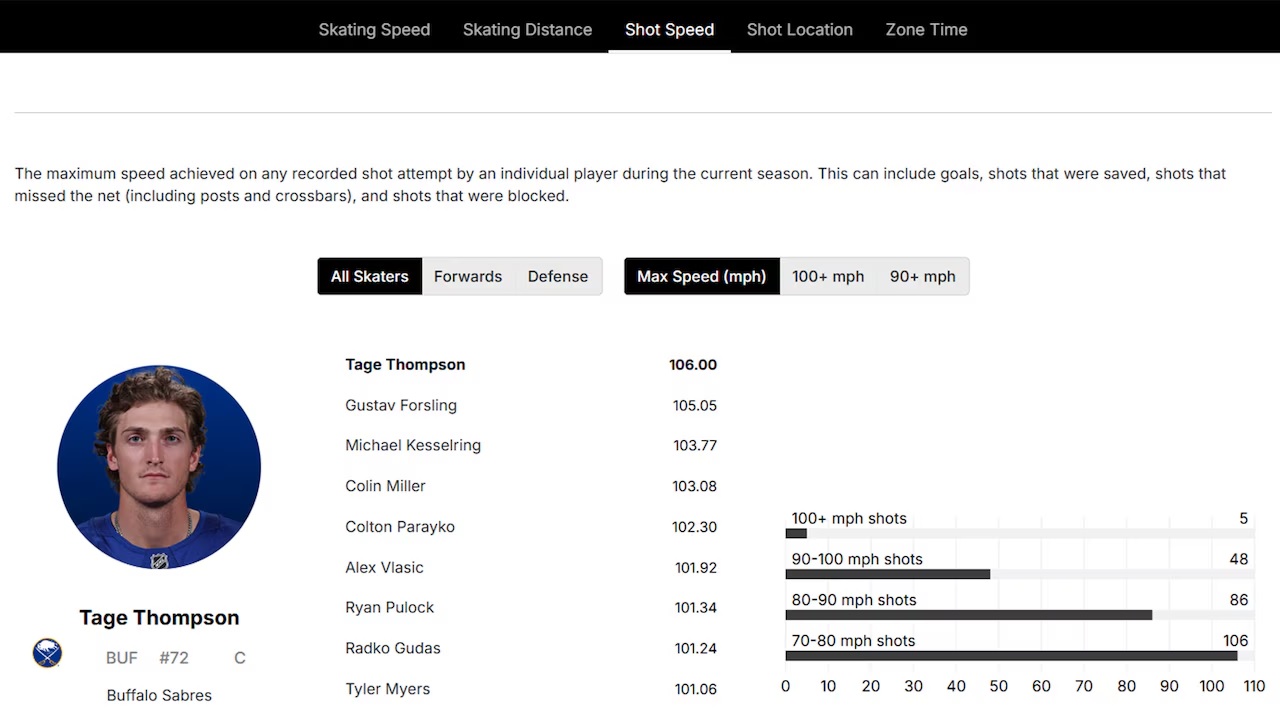Switch to the Skating Distance tab
Screen dimensions: 1280x720
pyautogui.click(x=527, y=29)
